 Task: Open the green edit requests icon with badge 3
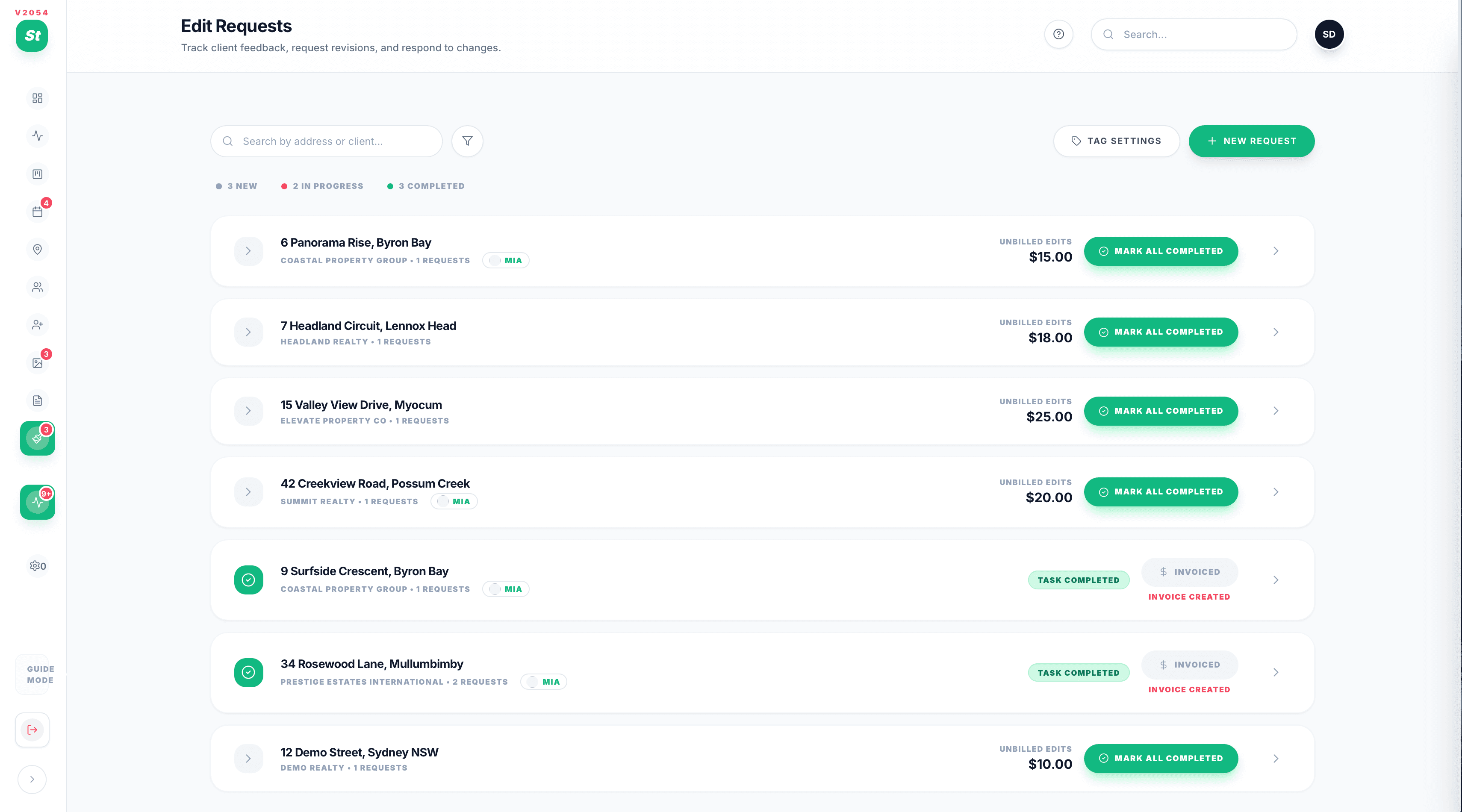[38, 438]
